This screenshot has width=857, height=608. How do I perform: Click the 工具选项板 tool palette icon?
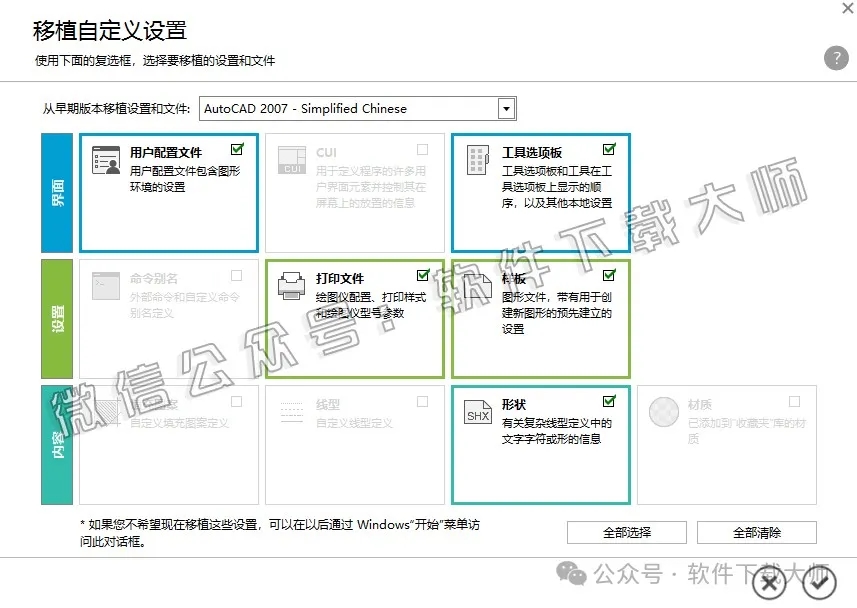[477, 160]
